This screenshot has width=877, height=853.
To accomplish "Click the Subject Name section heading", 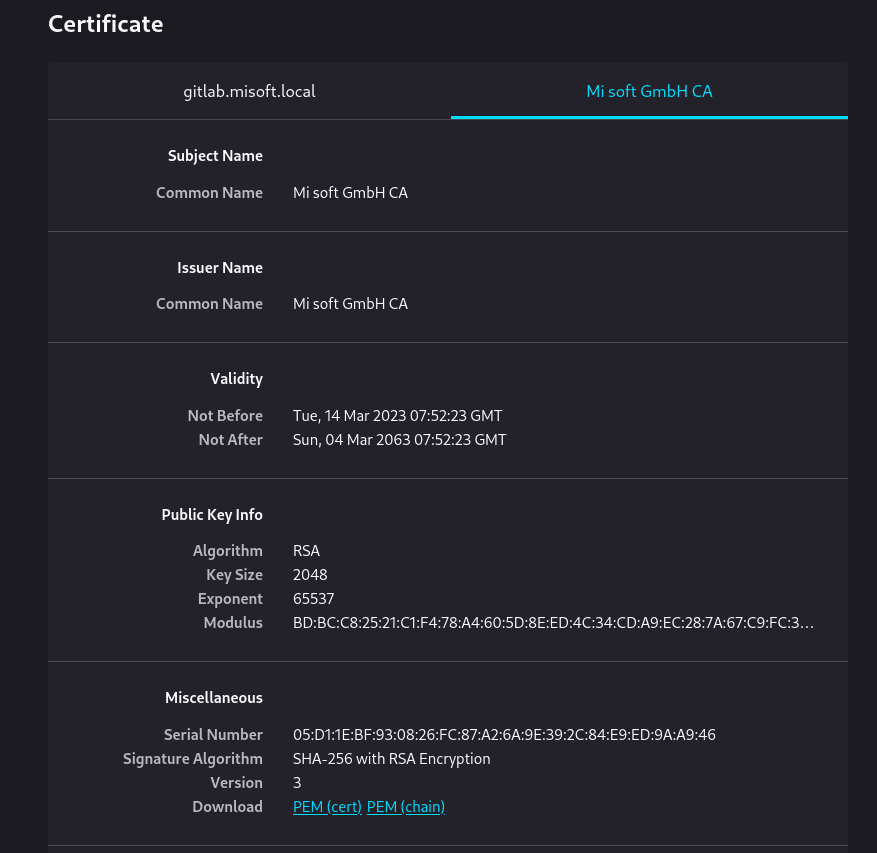I will 215,156.
